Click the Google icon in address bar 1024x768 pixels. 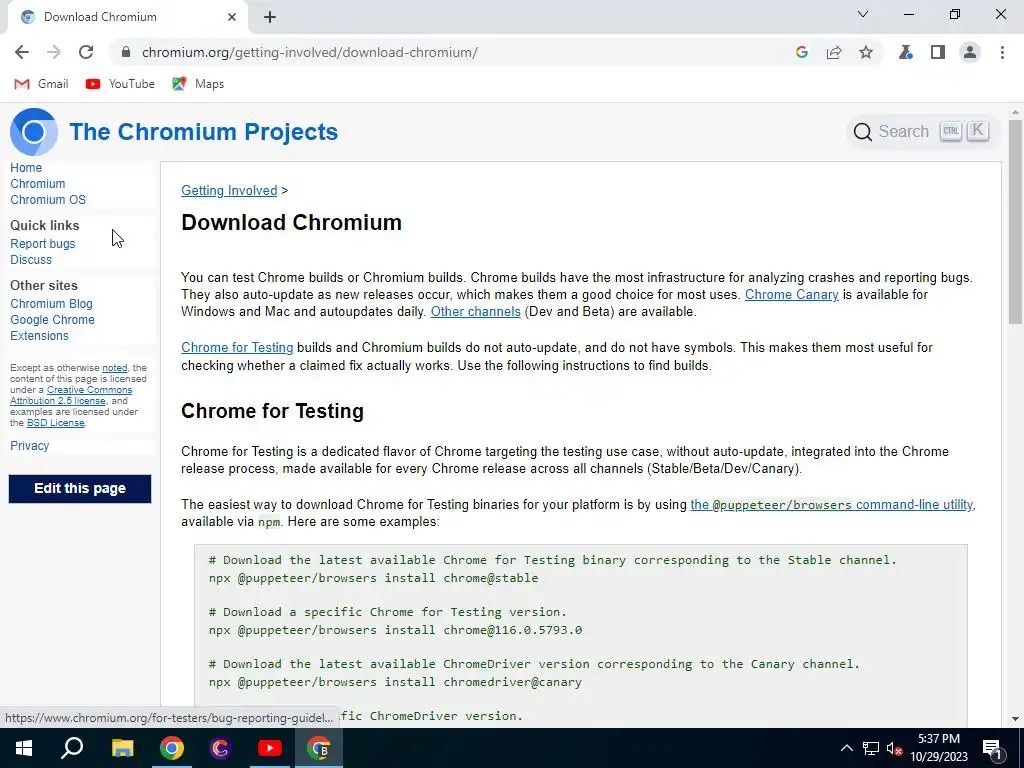click(802, 52)
